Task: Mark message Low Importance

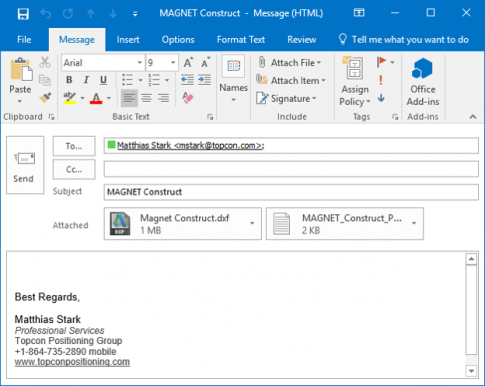Action: [381, 98]
